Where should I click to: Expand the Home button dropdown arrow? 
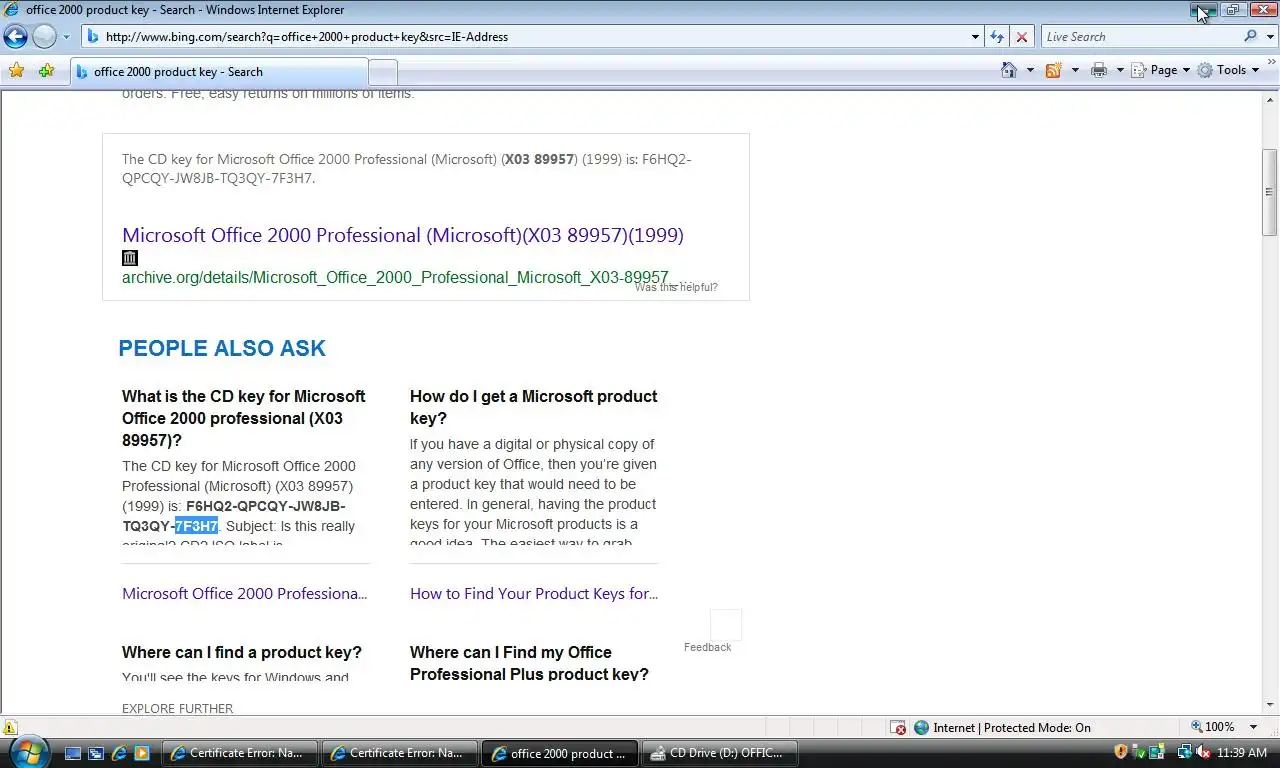(1030, 70)
